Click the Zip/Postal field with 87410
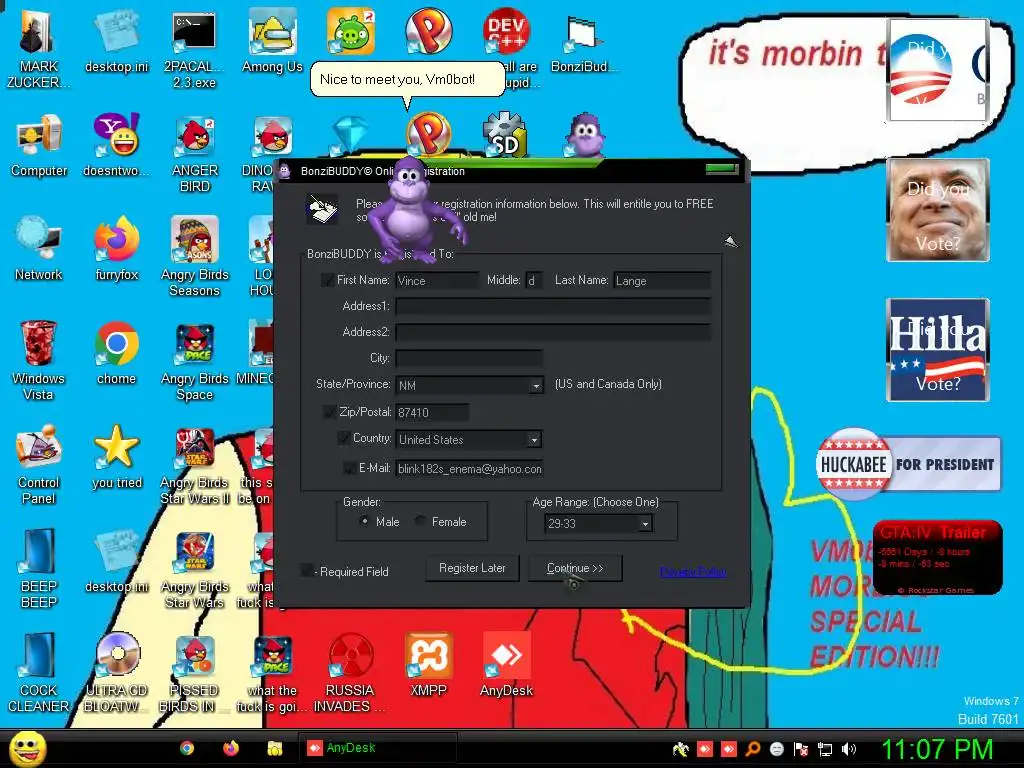1024x768 pixels. [x=432, y=413]
